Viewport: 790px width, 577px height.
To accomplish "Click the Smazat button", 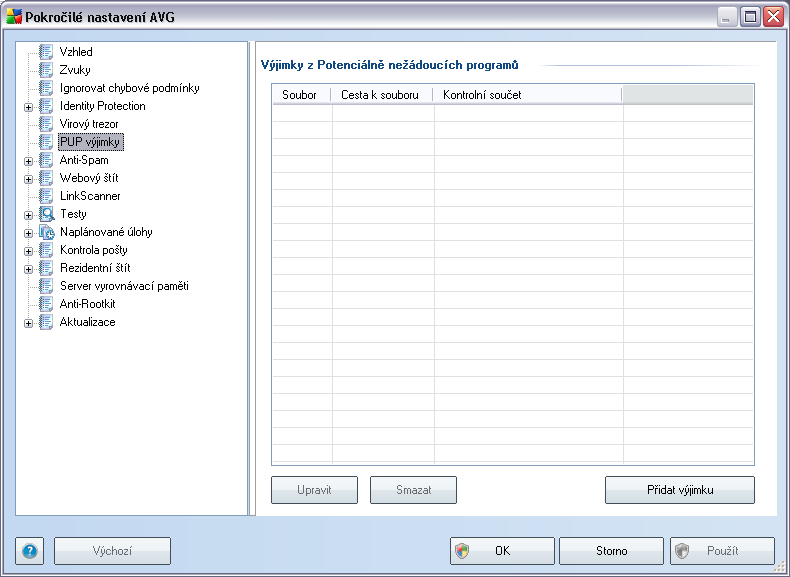I will click(x=413, y=490).
